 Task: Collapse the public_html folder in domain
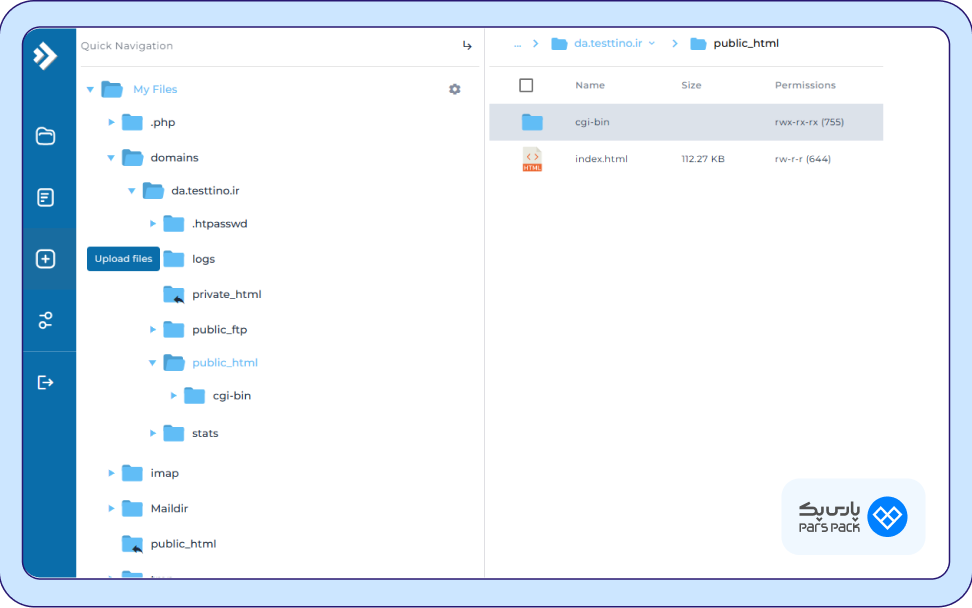tap(152, 363)
